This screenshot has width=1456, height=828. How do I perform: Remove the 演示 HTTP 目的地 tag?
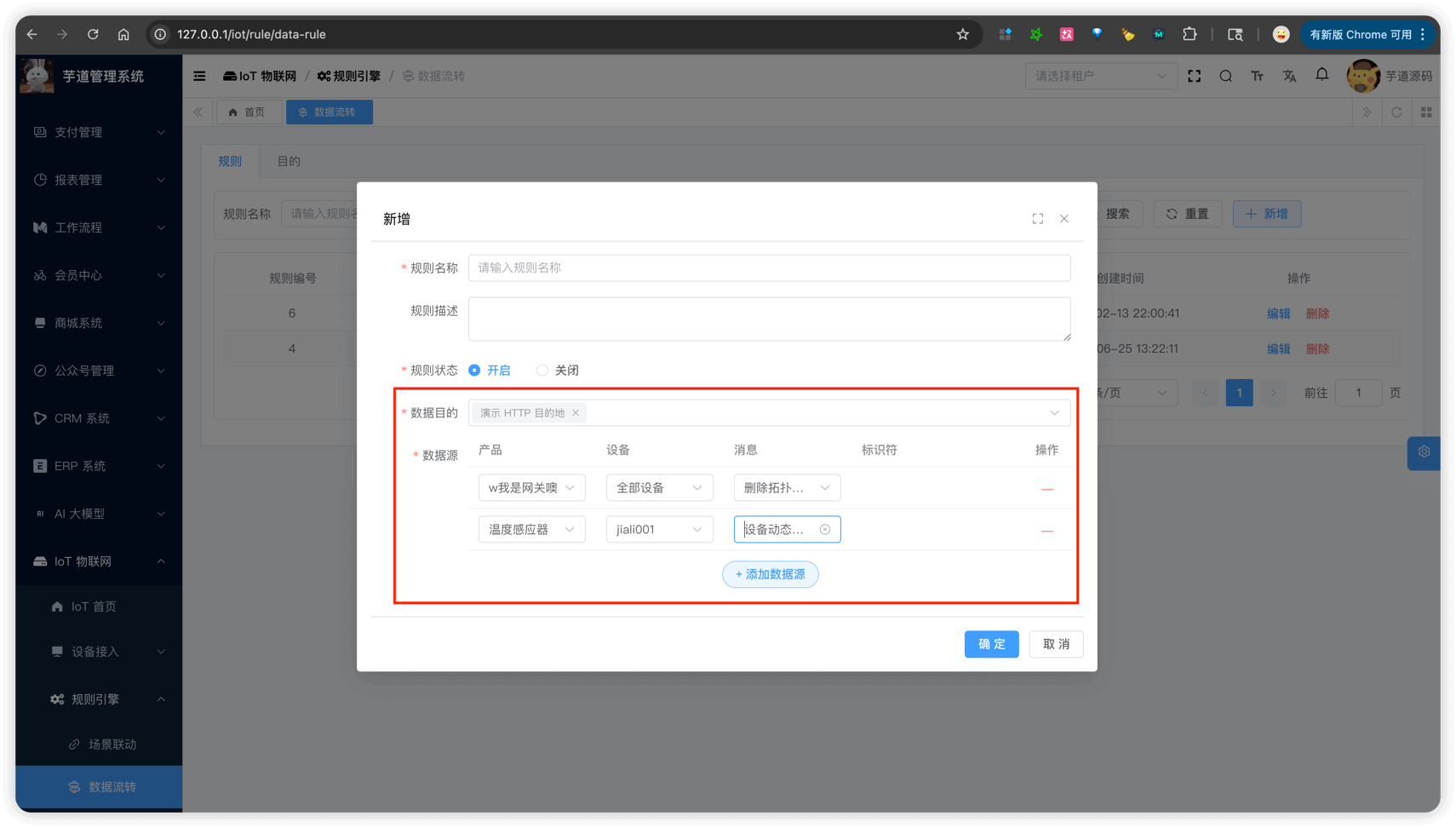tap(576, 413)
